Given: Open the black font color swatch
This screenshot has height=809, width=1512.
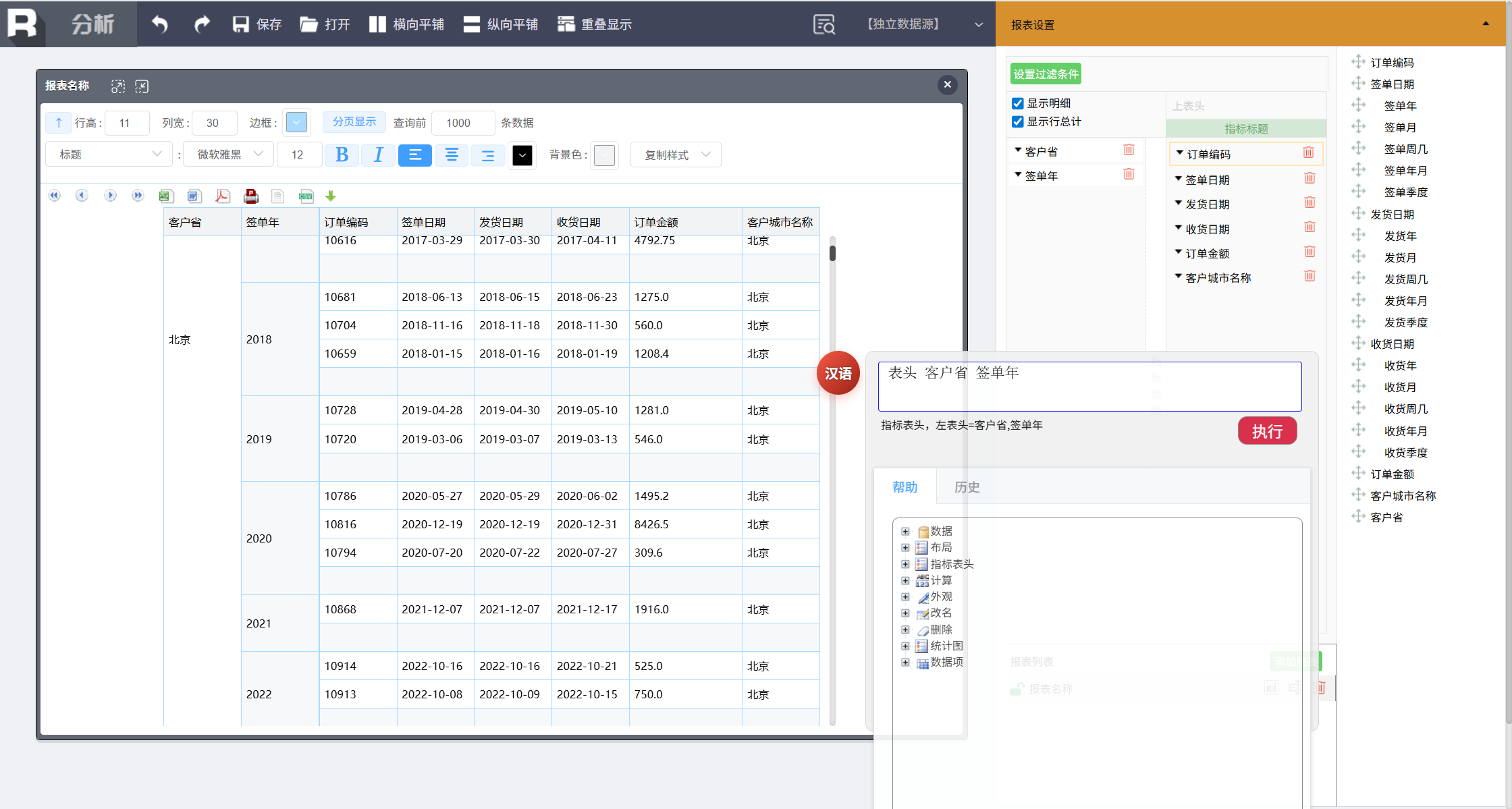Looking at the screenshot, I should pos(522,155).
